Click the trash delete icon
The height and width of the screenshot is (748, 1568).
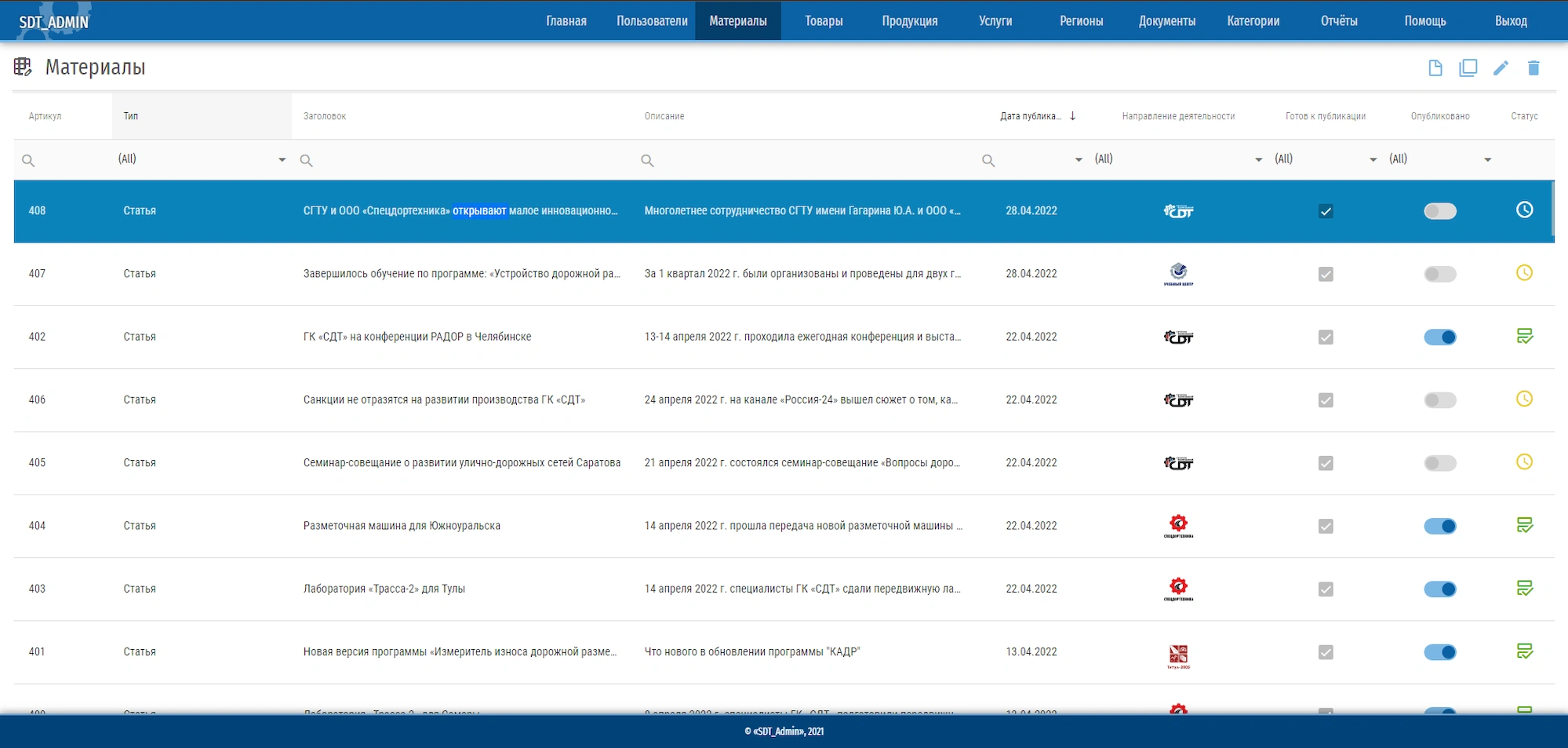tap(1533, 68)
